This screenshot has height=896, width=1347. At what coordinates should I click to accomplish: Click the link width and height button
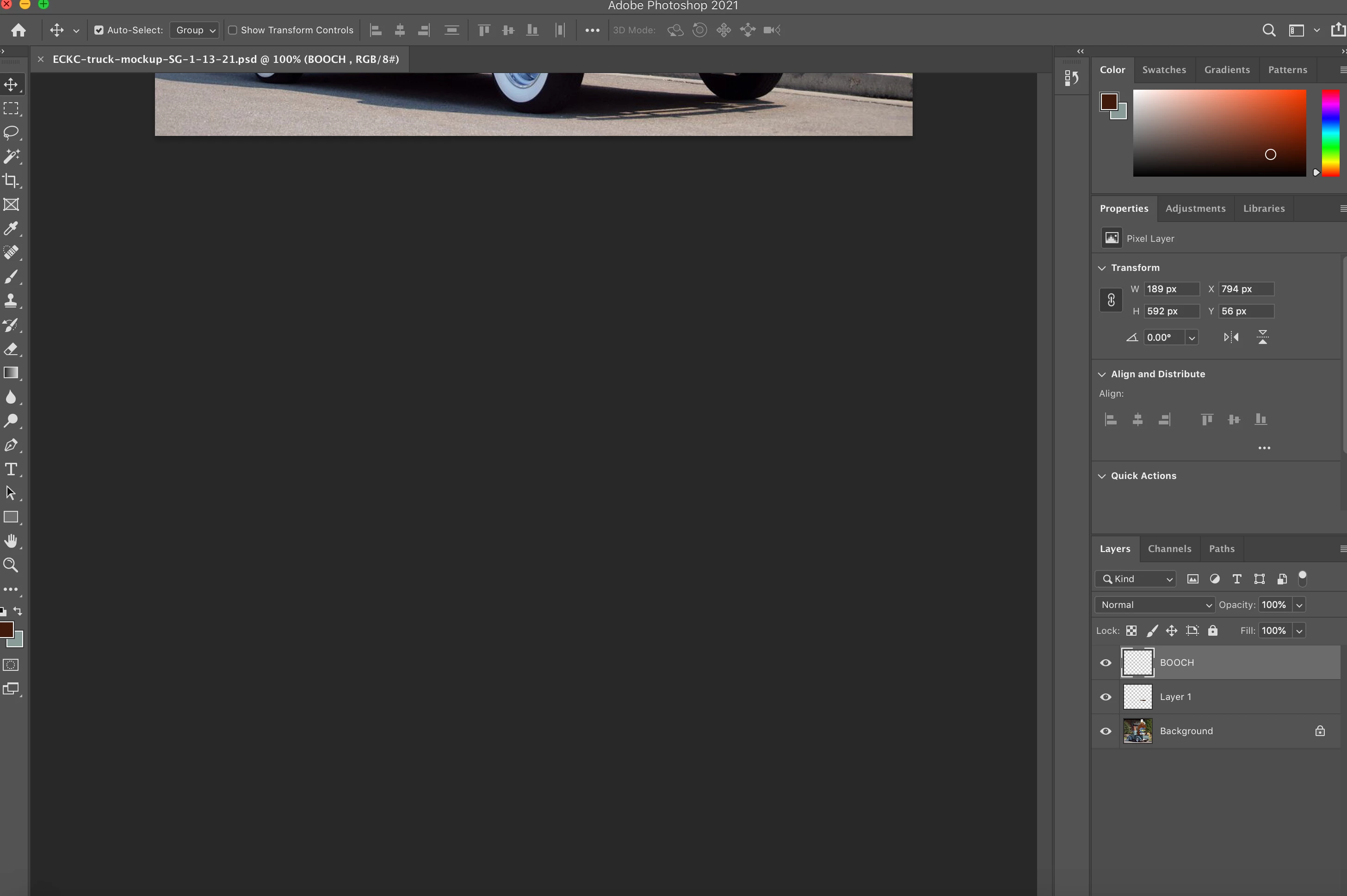pyautogui.click(x=1111, y=300)
